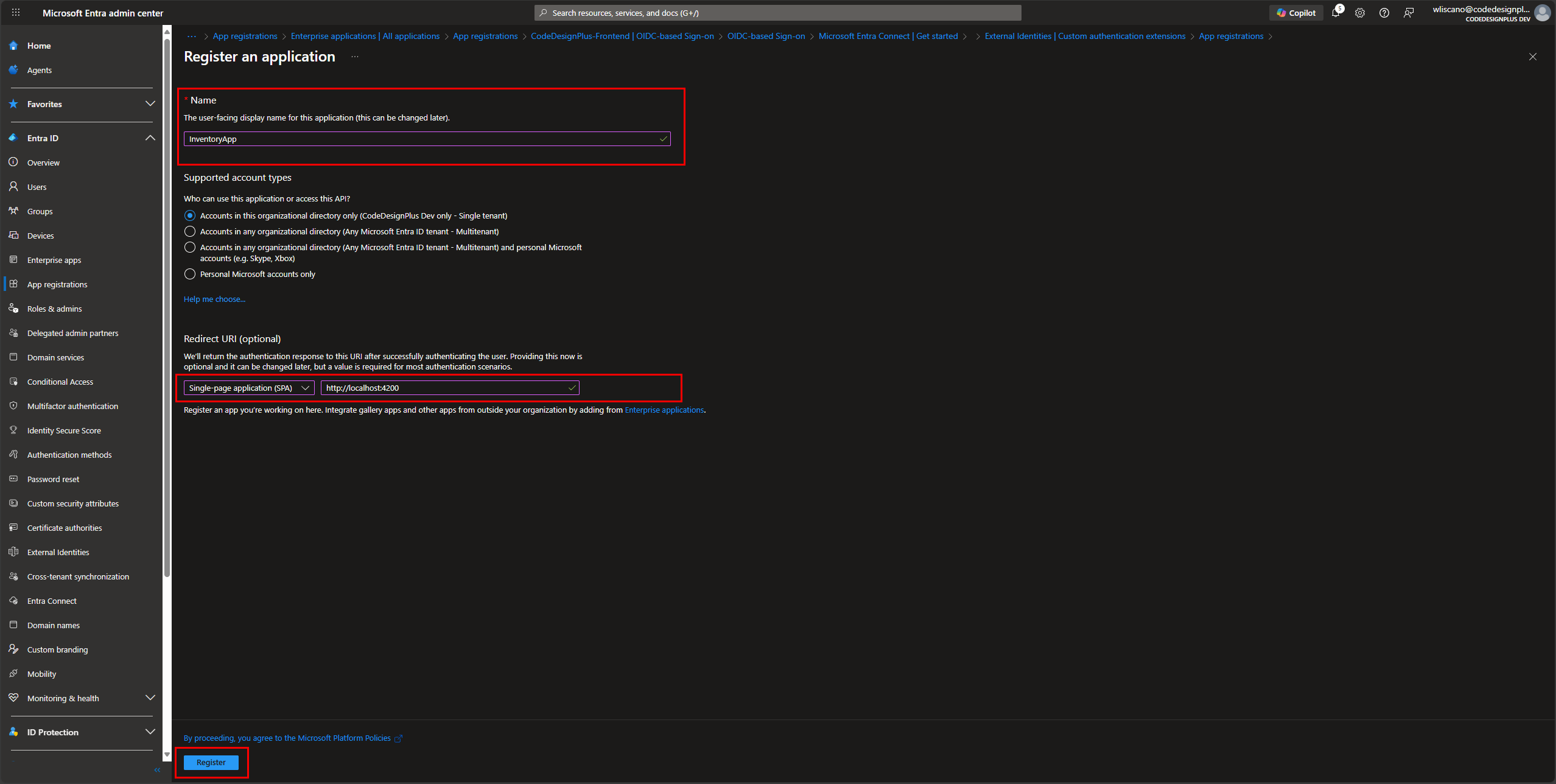1556x784 pixels.
Task: Click the Overview info icon
Action: [13, 162]
